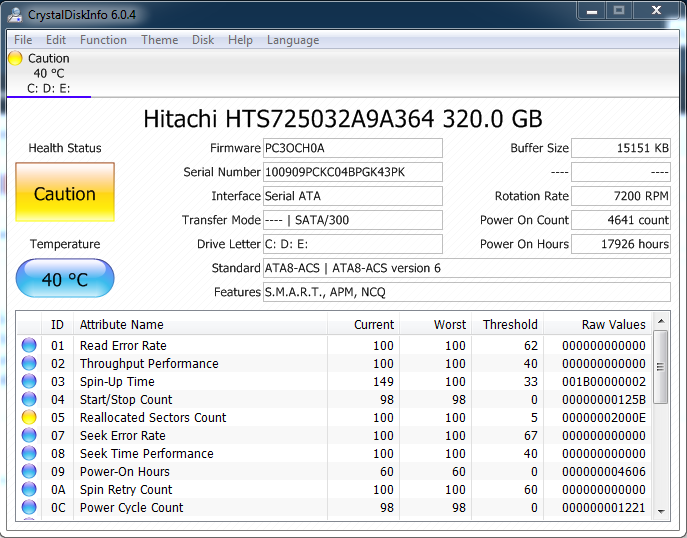Click the scroll up arrow of attribute list
The height and width of the screenshot is (538, 687).
tap(661, 322)
